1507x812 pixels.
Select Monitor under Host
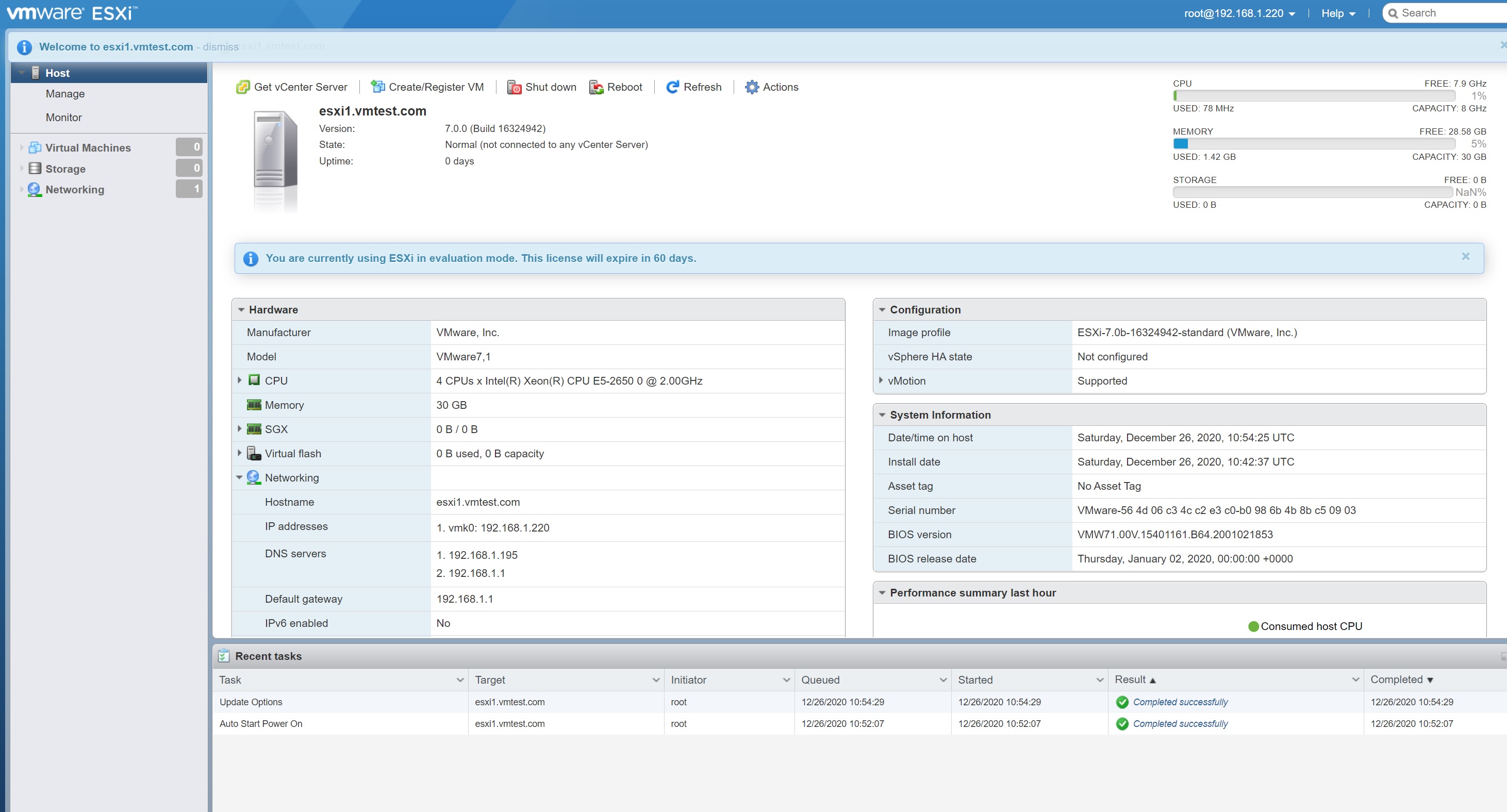(64, 118)
